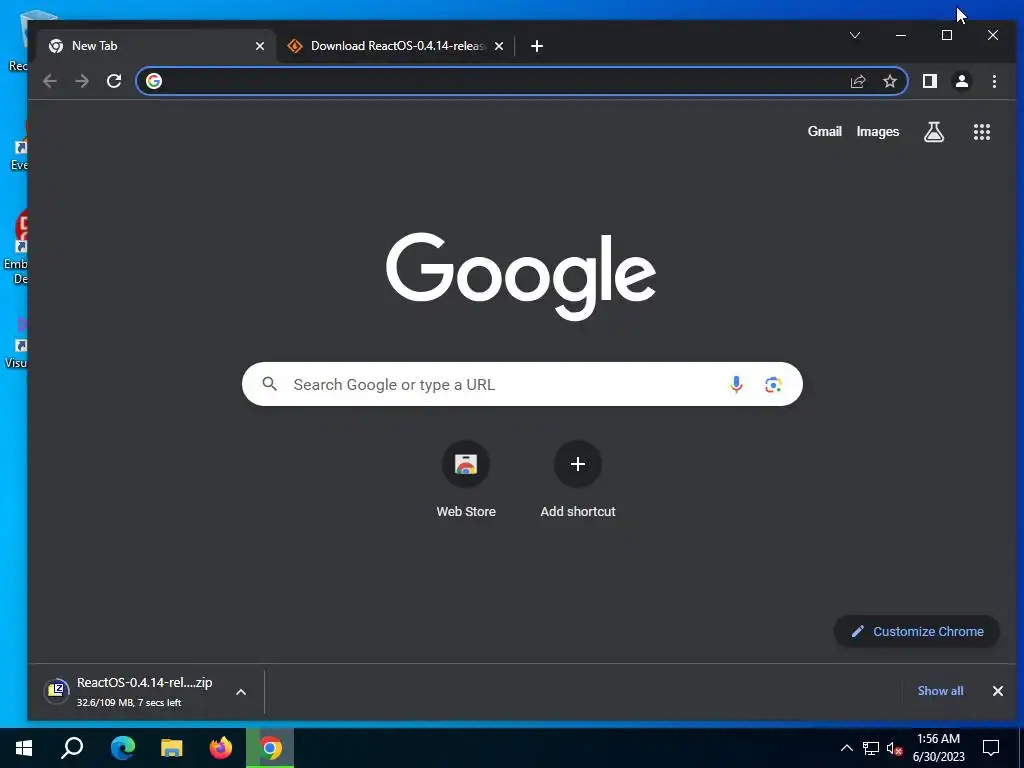Close the New Tab tab

pyautogui.click(x=260, y=46)
